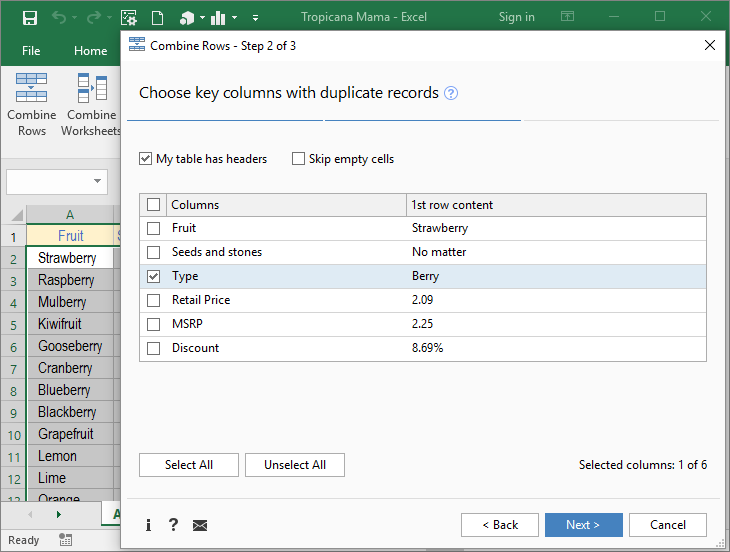
Task: Switch to the Home ribbon tab
Action: point(91,51)
